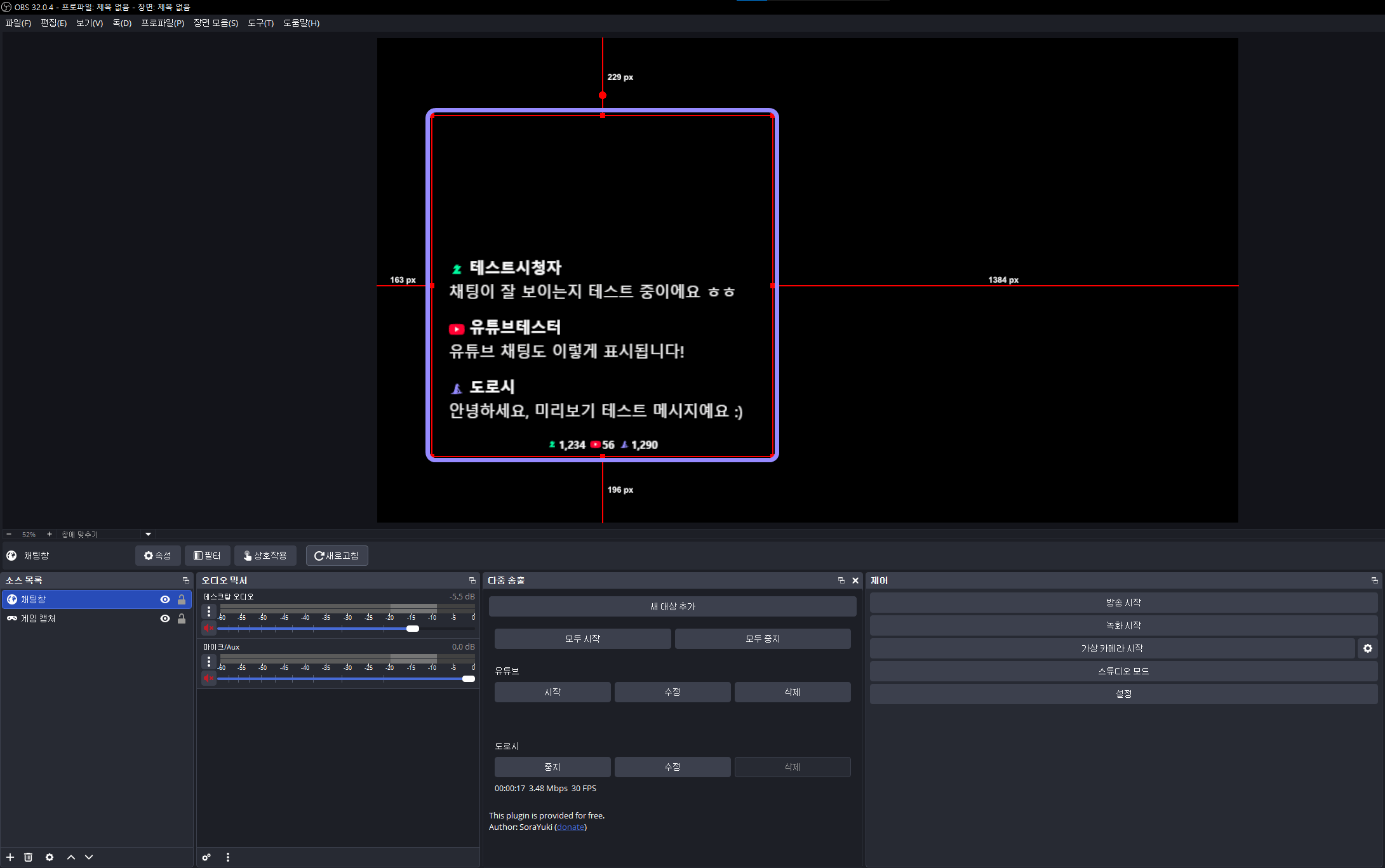The width and height of the screenshot is (1385, 868).
Task: Open the 편집(E) menu
Action: pos(54,23)
